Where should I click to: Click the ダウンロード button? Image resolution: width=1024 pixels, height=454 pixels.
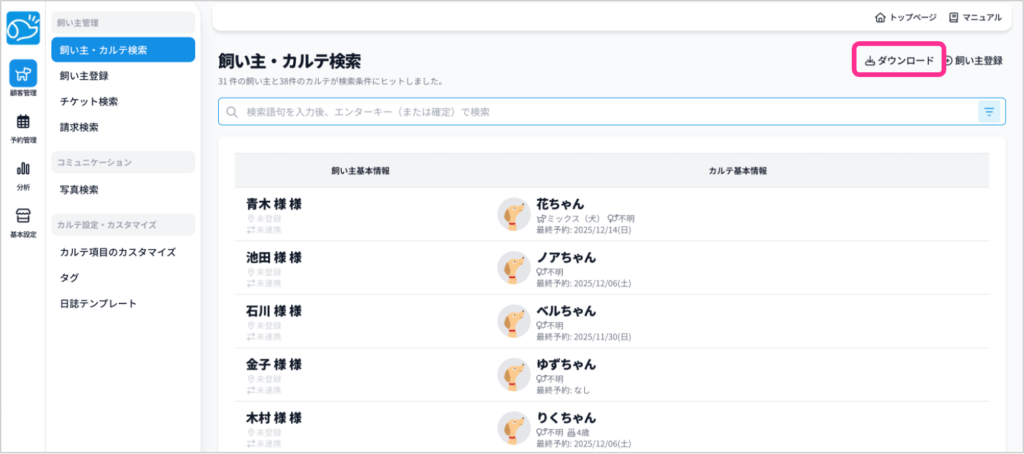[x=899, y=61]
